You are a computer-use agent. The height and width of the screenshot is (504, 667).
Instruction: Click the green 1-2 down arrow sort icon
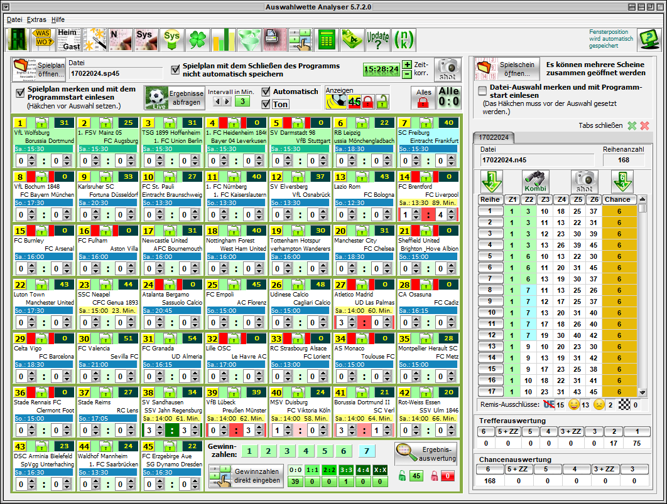(492, 181)
